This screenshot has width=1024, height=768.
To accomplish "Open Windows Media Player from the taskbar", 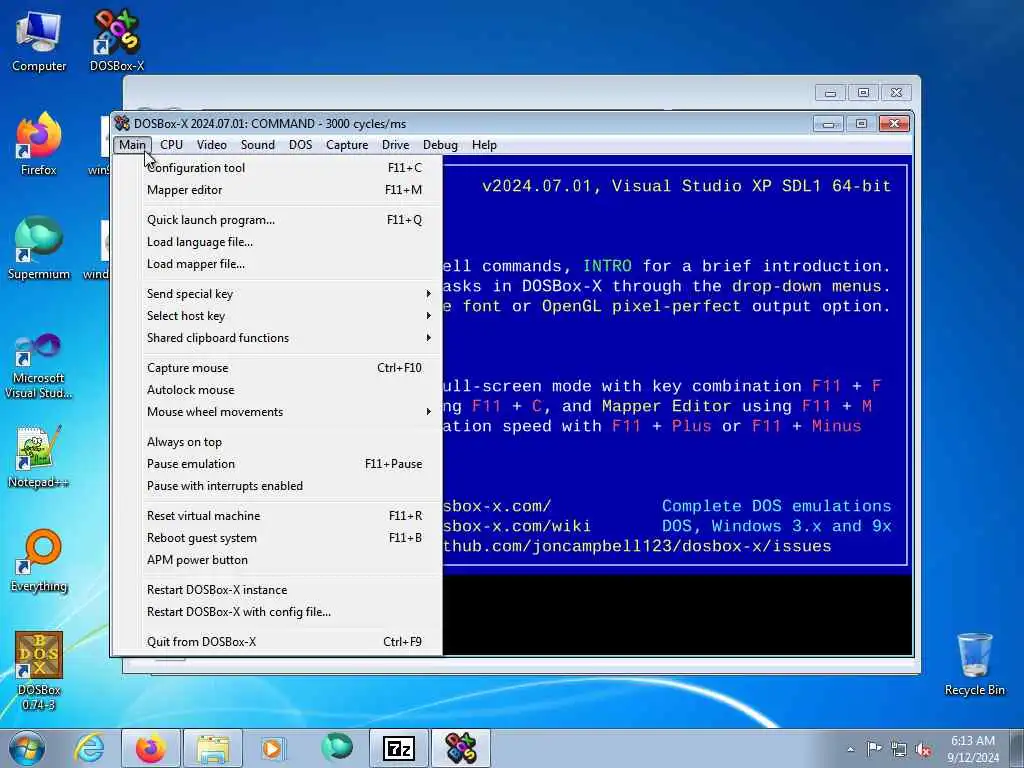I will pos(272,748).
